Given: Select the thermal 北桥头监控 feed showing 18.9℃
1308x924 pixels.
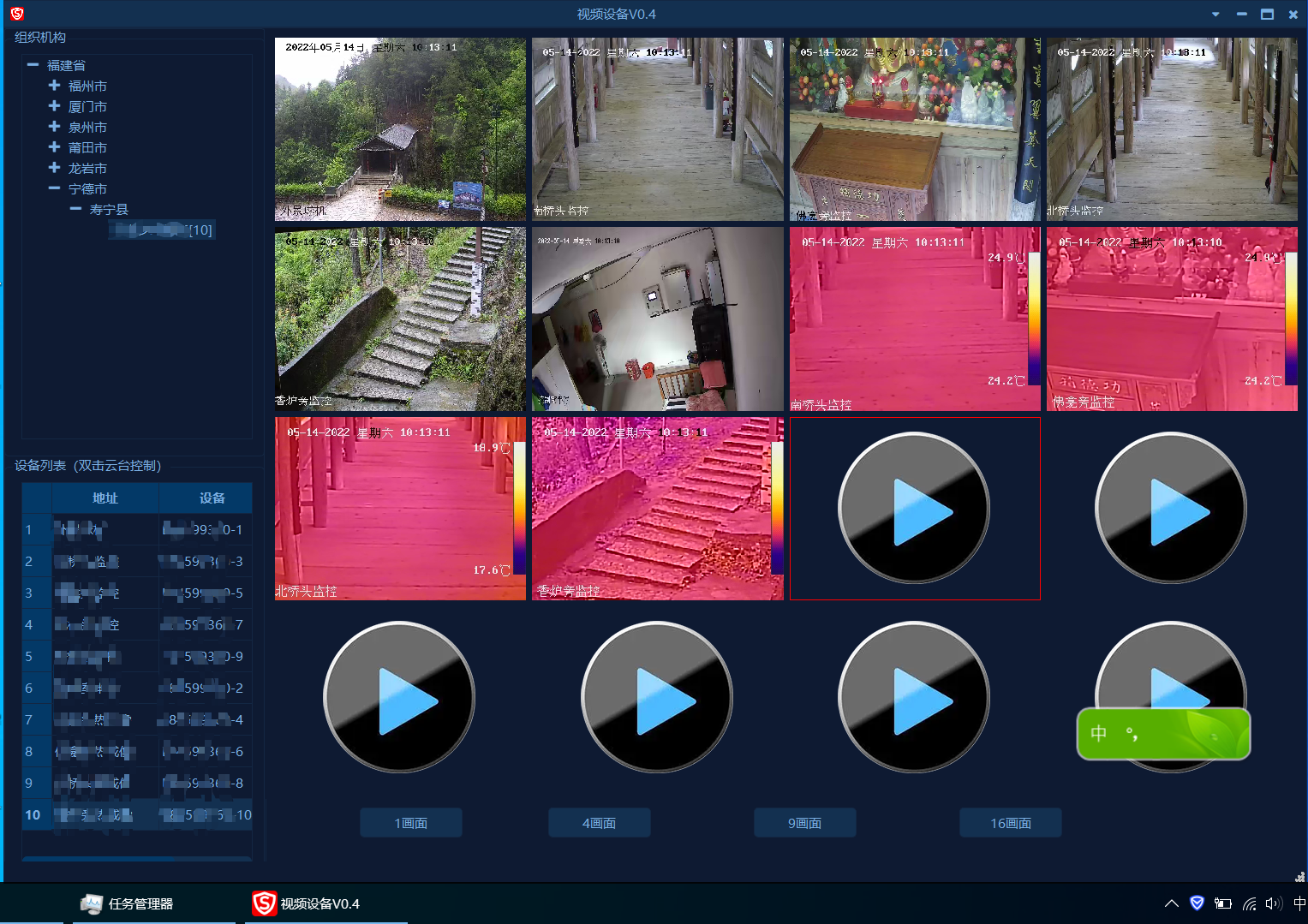Looking at the screenshot, I should [x=400, y=509].
